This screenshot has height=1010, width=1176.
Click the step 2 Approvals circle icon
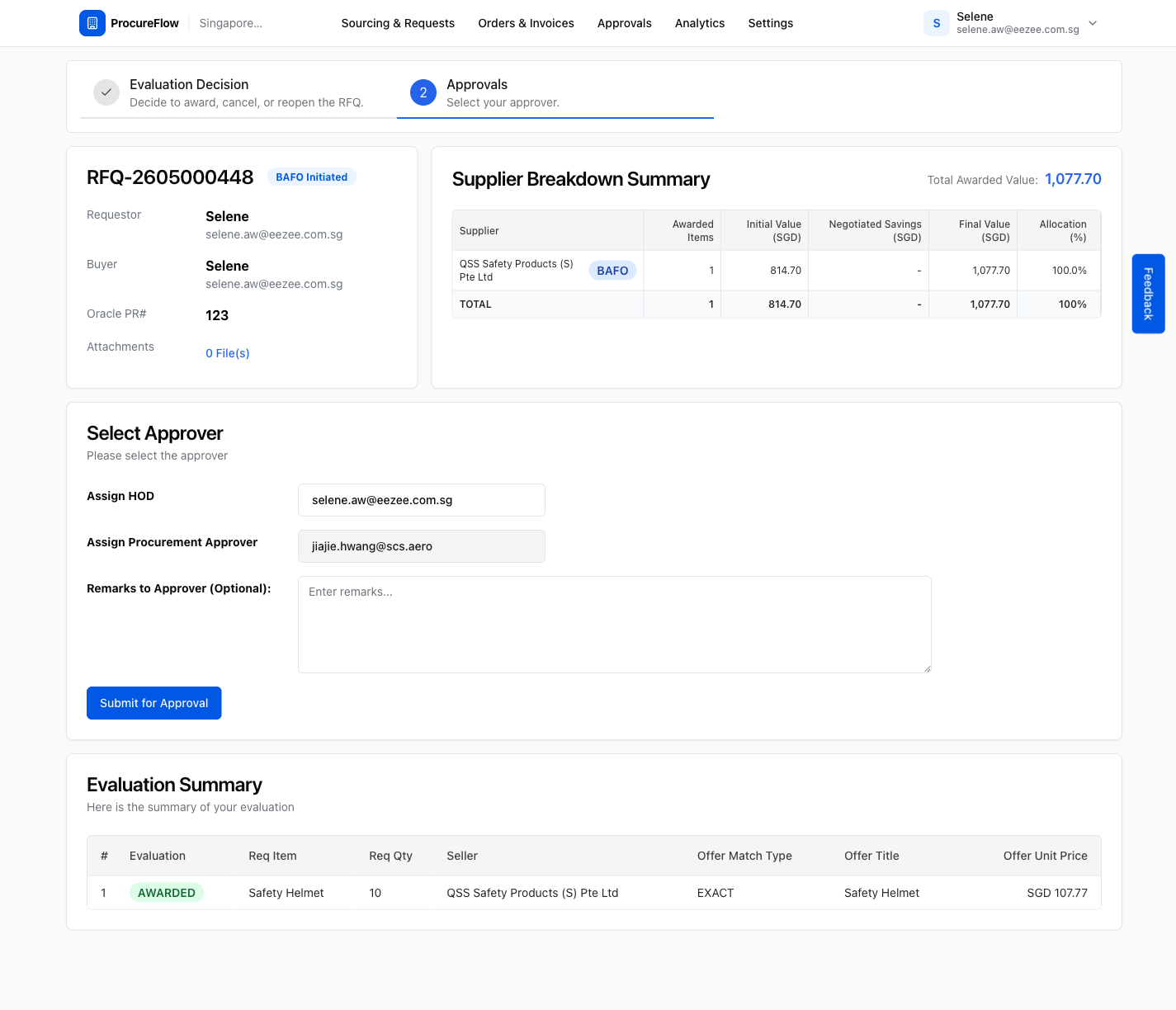click(423, 92)
